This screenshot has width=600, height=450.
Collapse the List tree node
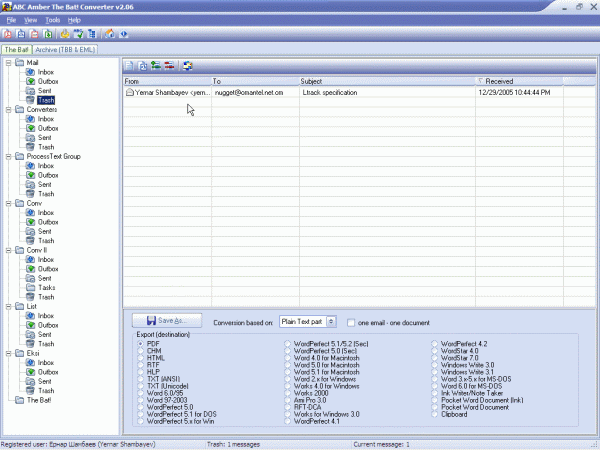click(8, 307)
